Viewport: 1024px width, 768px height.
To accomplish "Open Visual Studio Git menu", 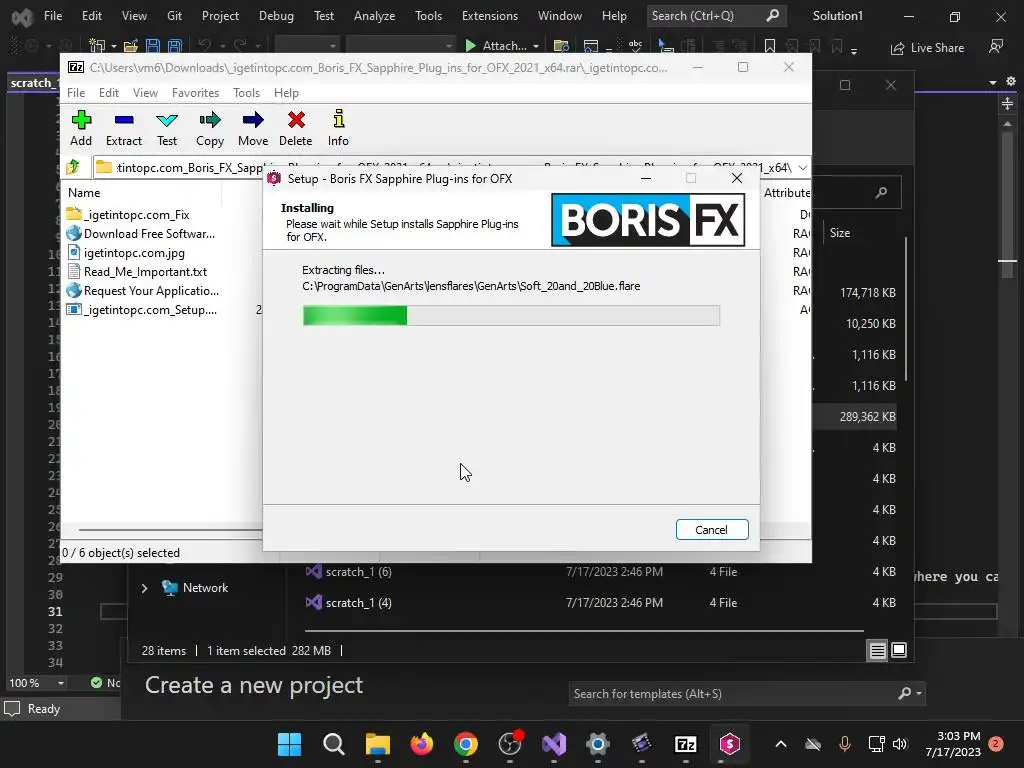I will point(174,16).
